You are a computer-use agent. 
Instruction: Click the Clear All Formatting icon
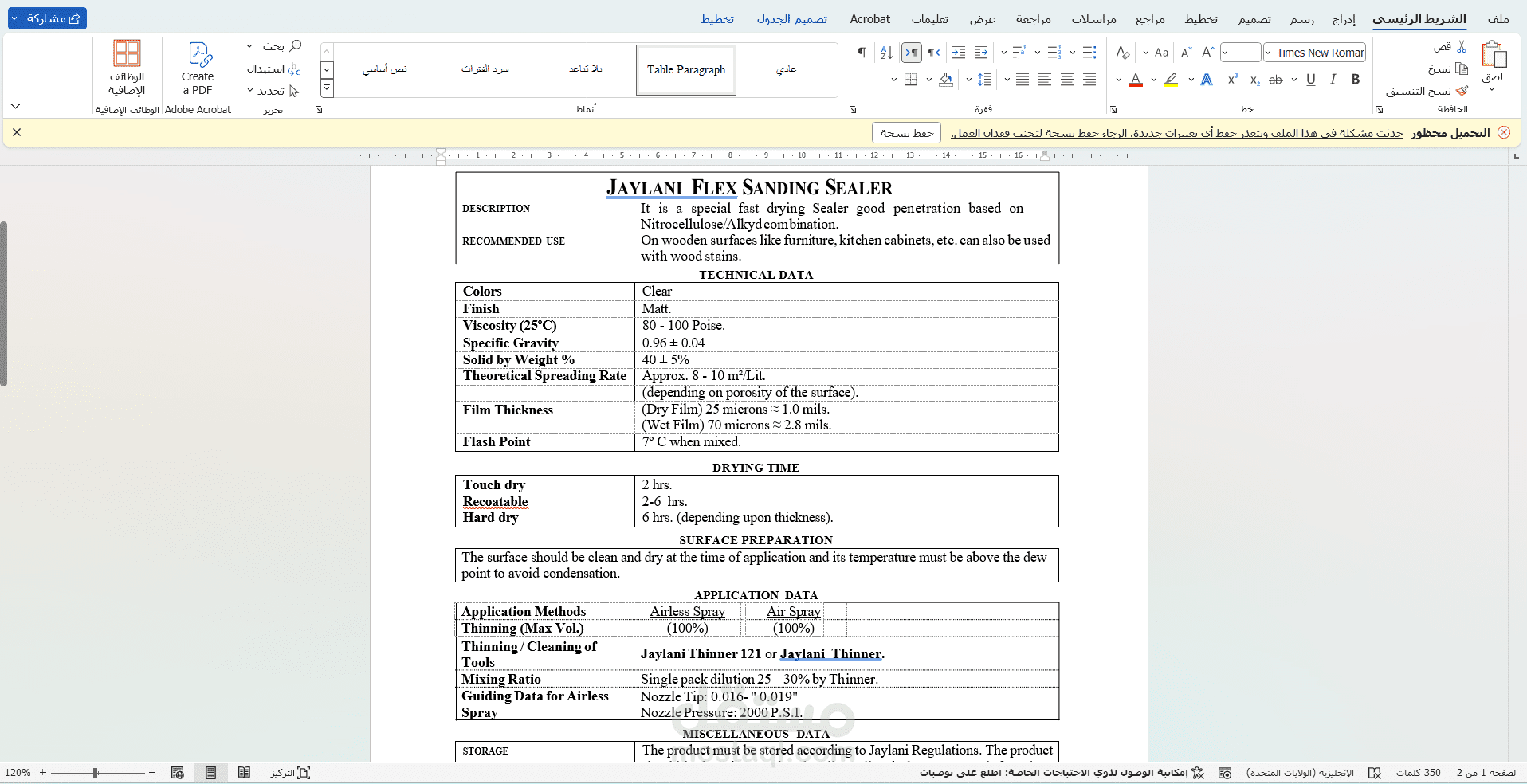(1123, 53)
